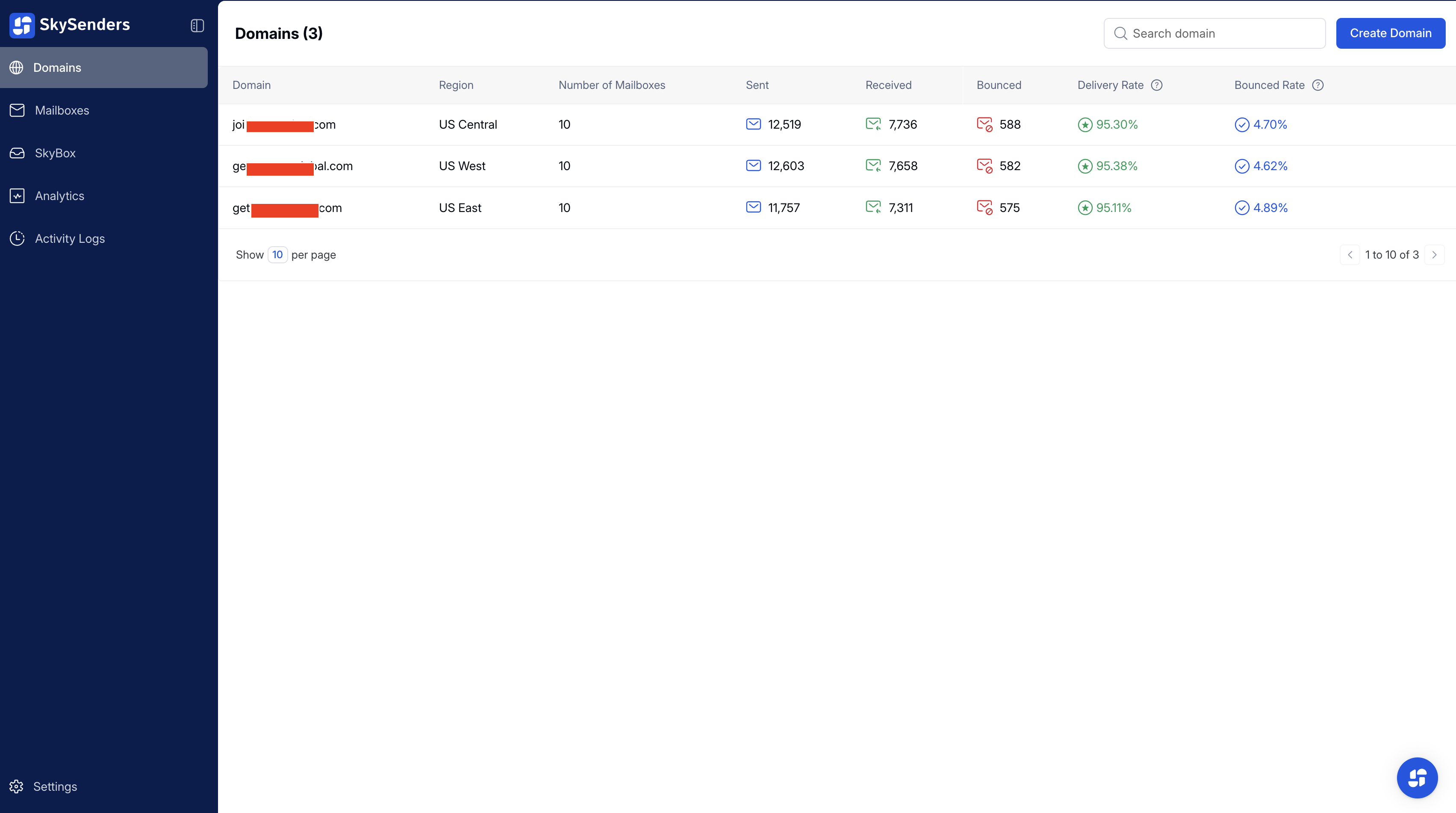Go to the previous page arrow

click(x=1350, y=255)
